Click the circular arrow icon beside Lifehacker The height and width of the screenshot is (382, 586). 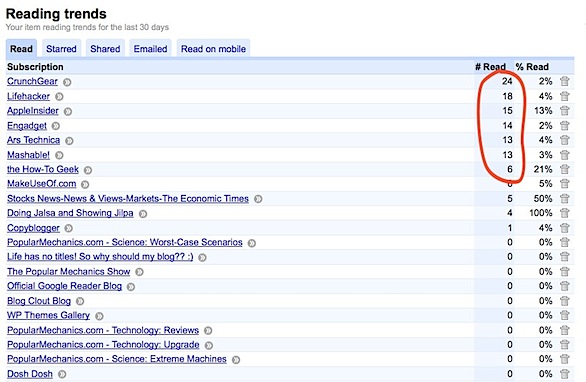59,97
